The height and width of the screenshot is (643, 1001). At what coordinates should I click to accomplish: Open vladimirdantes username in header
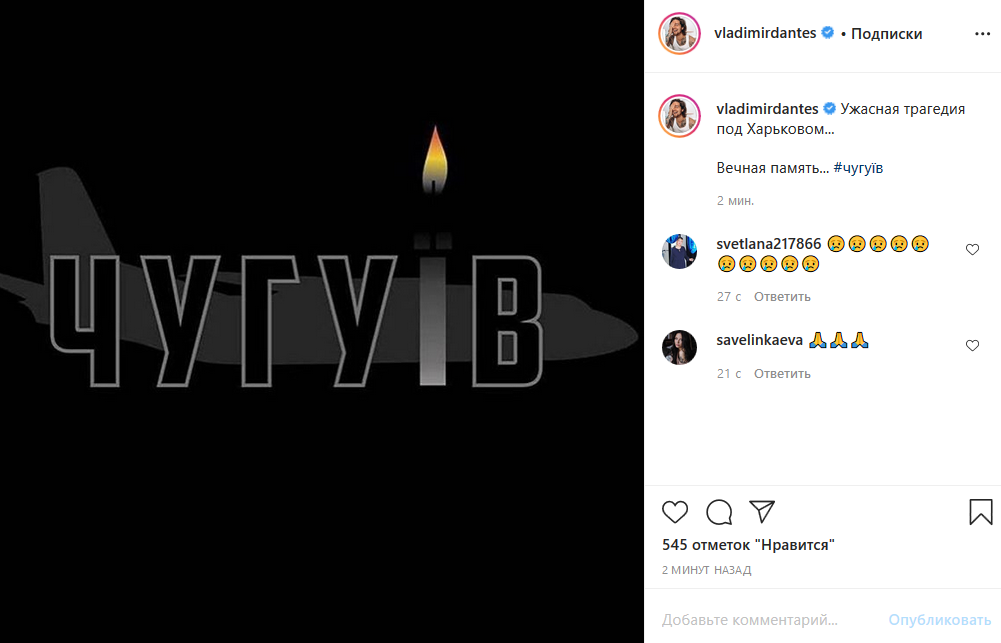coord(765,33)
